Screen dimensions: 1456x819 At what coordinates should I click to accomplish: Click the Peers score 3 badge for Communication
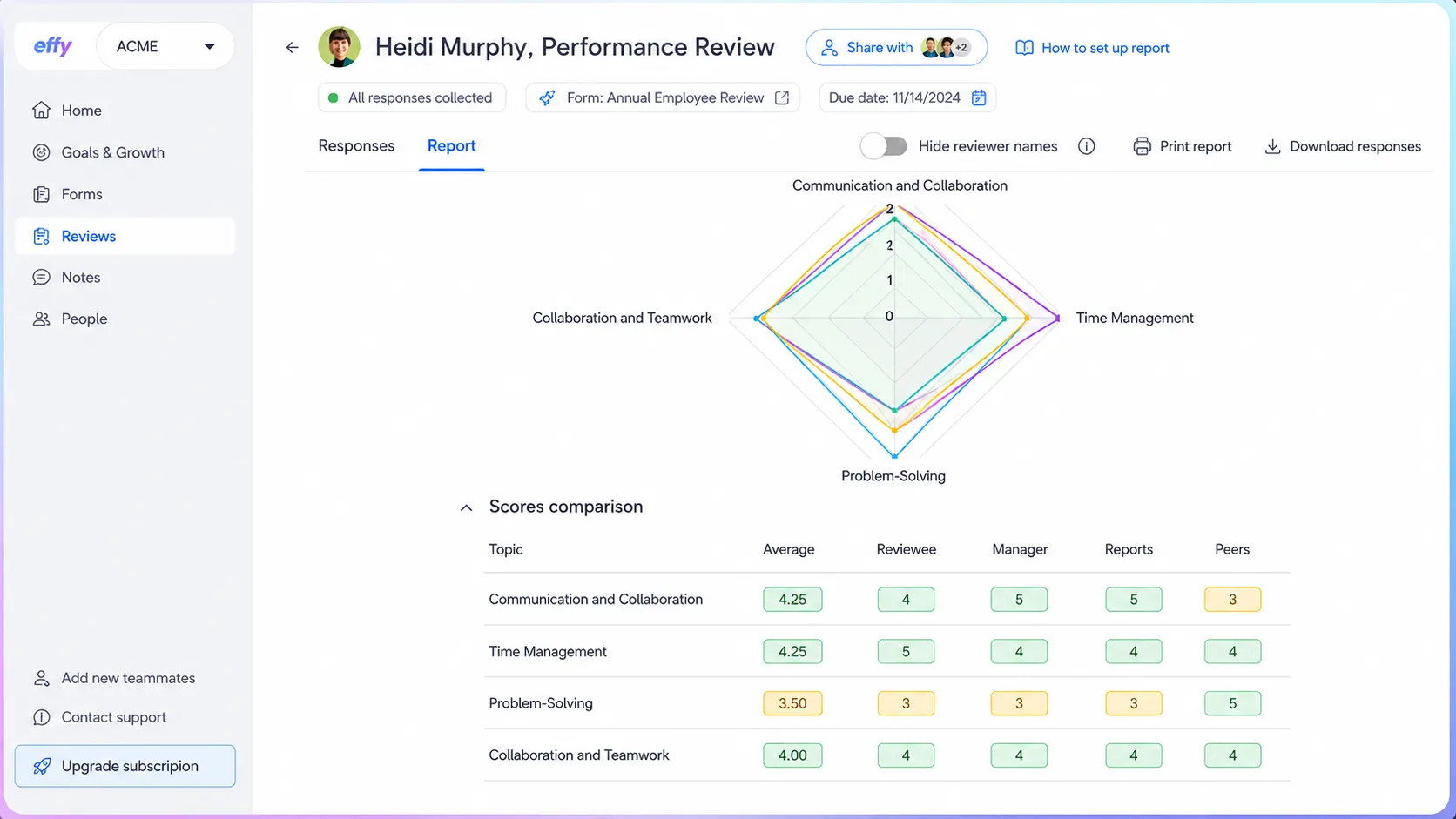[x=1232, y=599]
